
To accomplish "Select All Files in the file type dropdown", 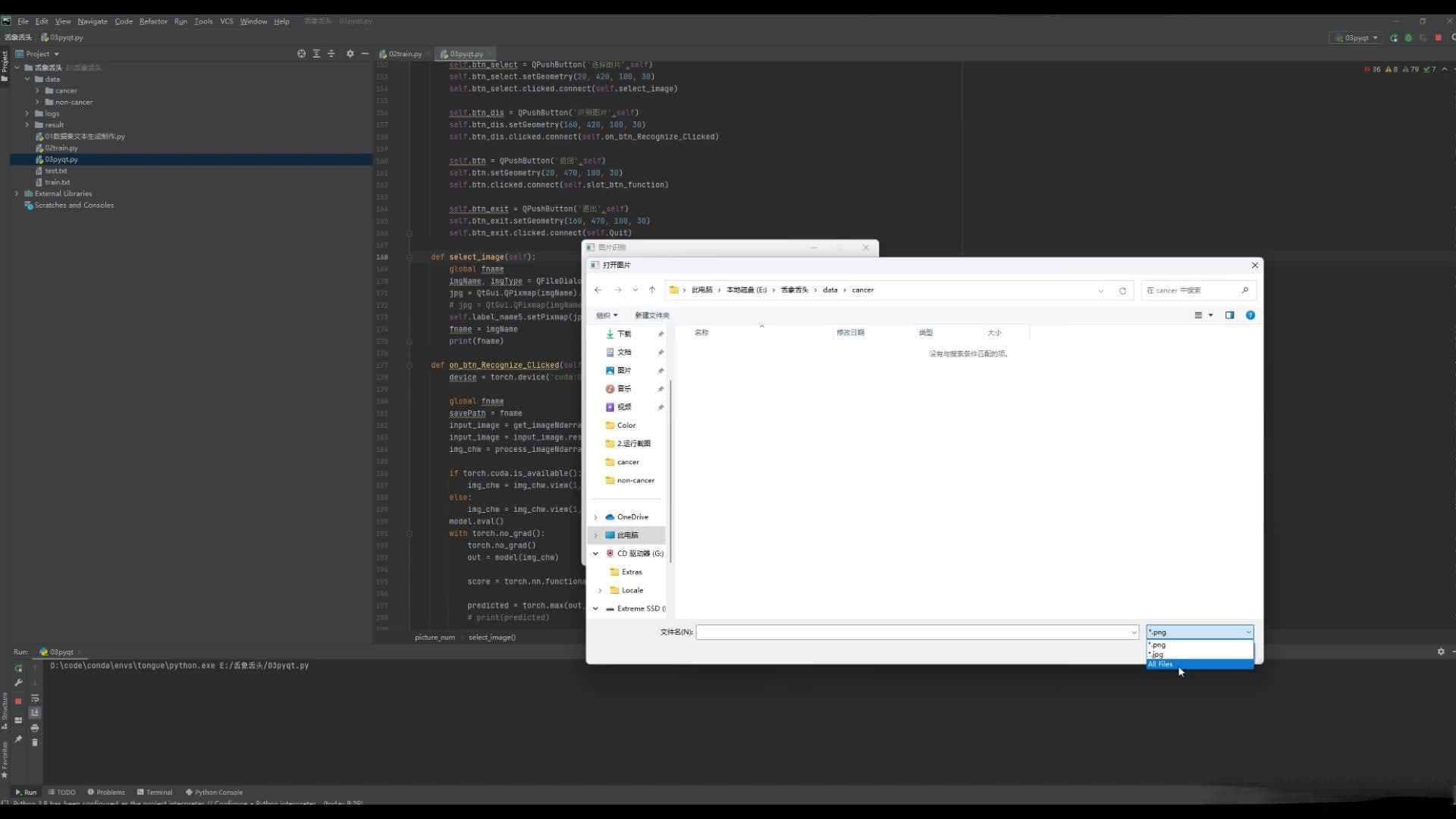I will (x=1199, y=664).
